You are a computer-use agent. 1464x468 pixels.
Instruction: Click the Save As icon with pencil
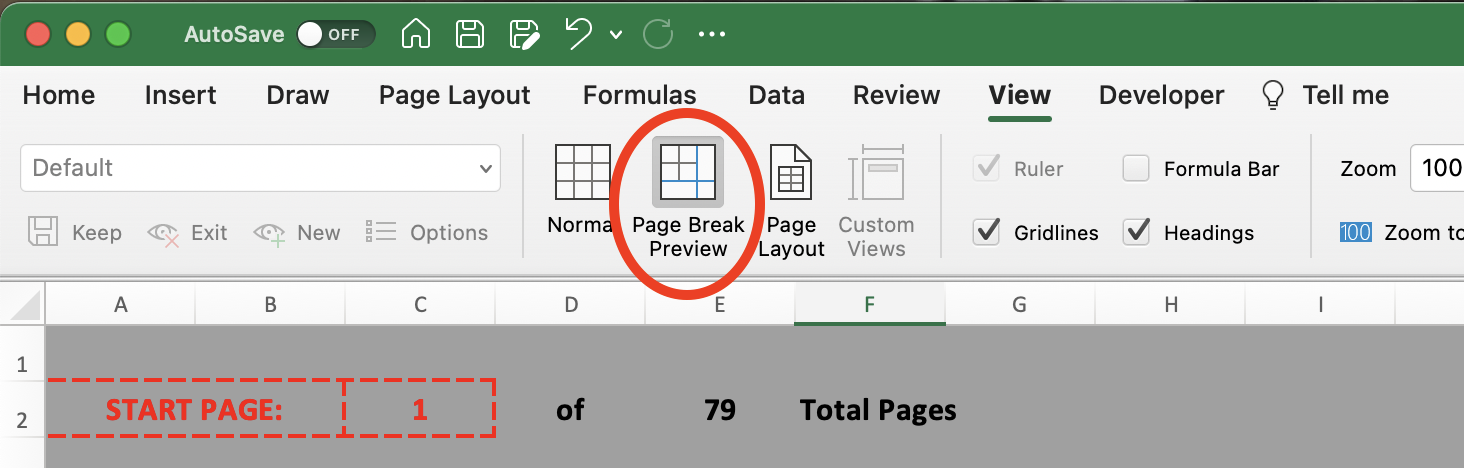(x=524, y=34)
